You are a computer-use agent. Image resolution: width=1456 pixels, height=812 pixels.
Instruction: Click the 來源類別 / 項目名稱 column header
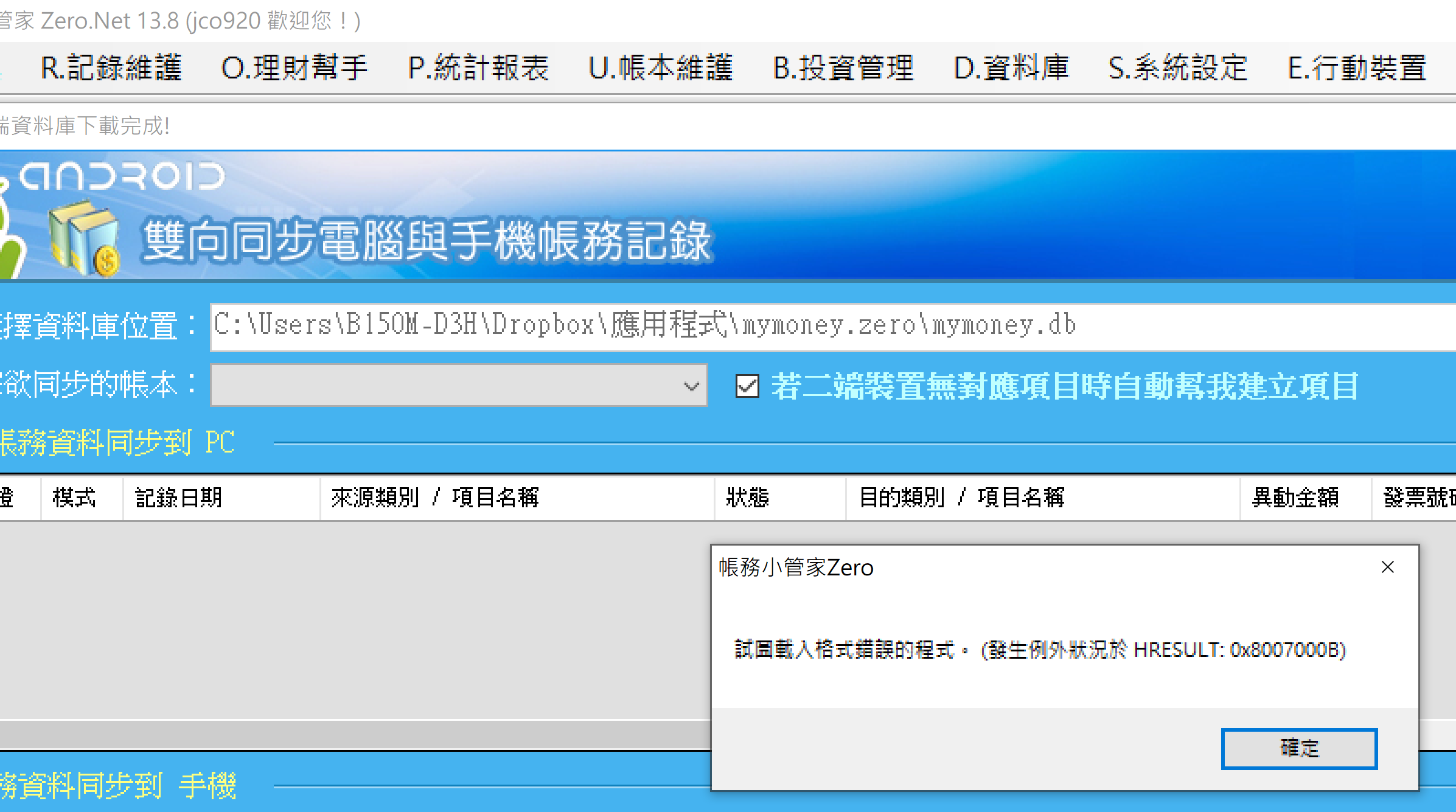[x=517, y=498]
